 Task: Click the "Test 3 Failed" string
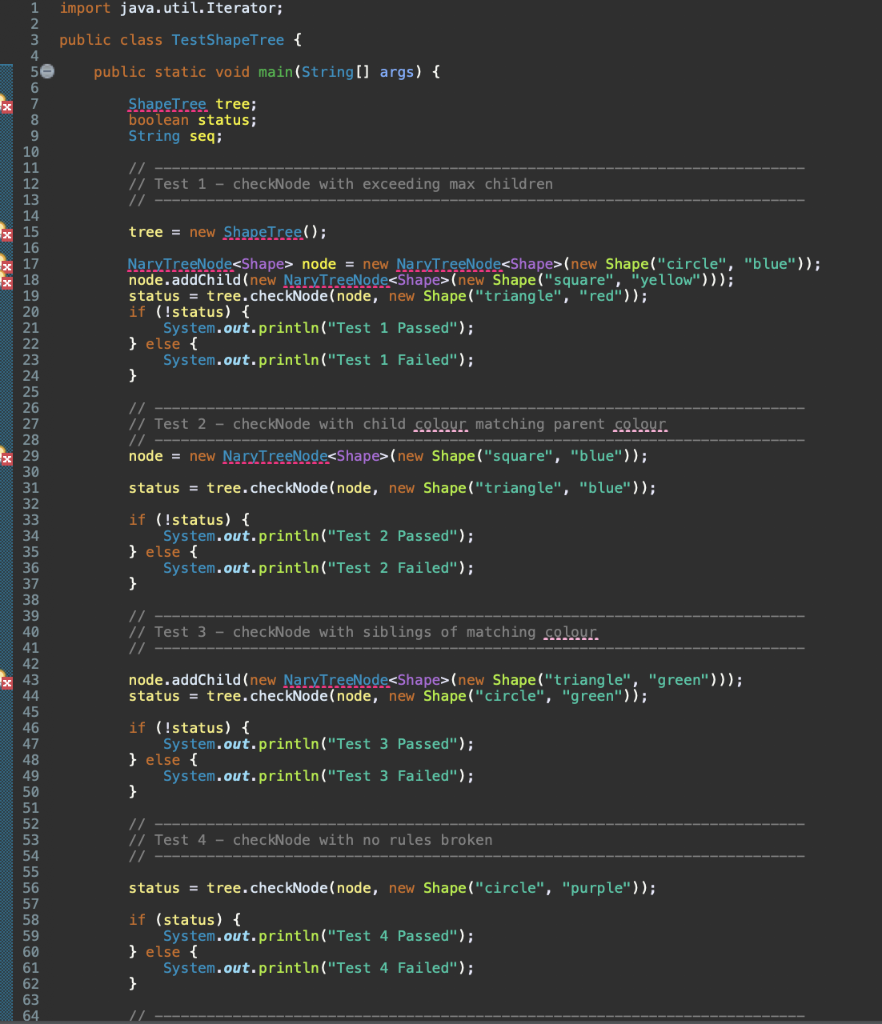coord(392,776)
